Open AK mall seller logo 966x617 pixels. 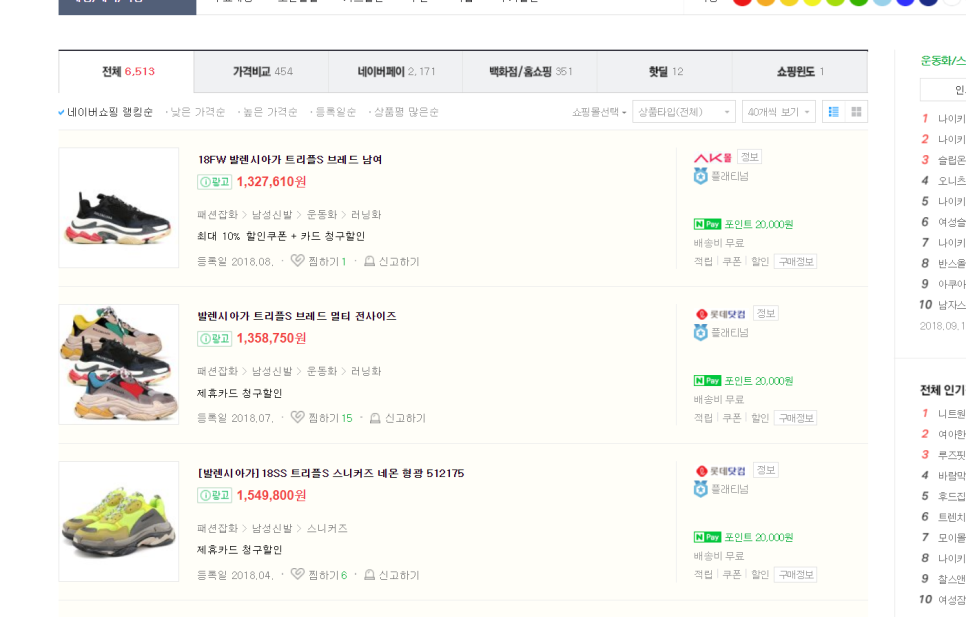tap(713, 158)
